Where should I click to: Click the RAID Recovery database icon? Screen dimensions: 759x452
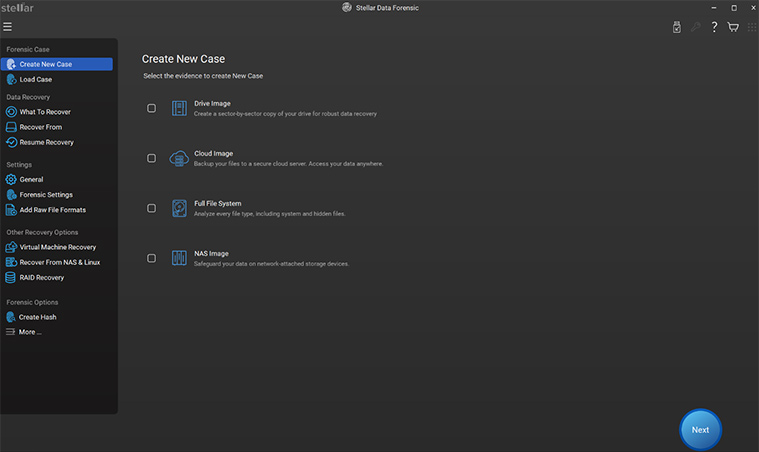click(10, 277)
